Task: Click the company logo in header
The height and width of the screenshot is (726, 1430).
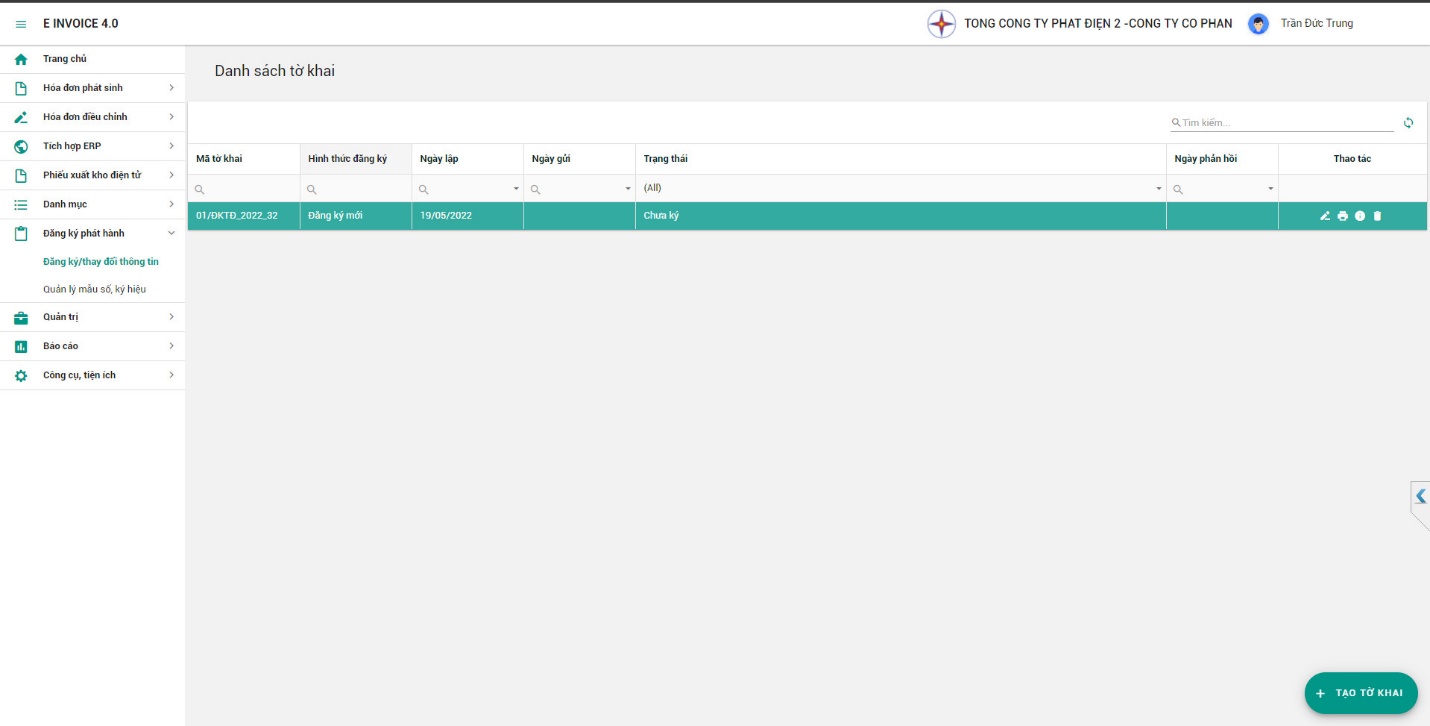Action: coord(941,24)
